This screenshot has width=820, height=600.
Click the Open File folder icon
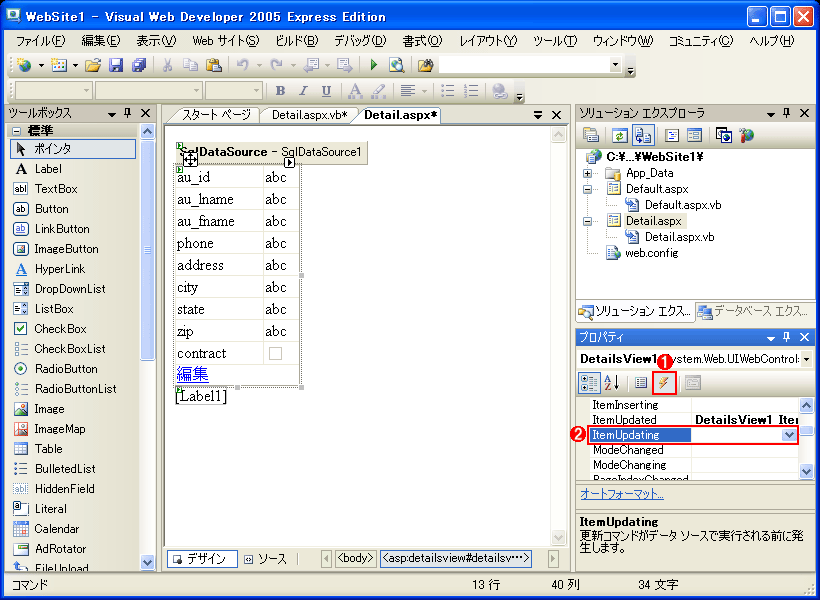click(93, 65)
